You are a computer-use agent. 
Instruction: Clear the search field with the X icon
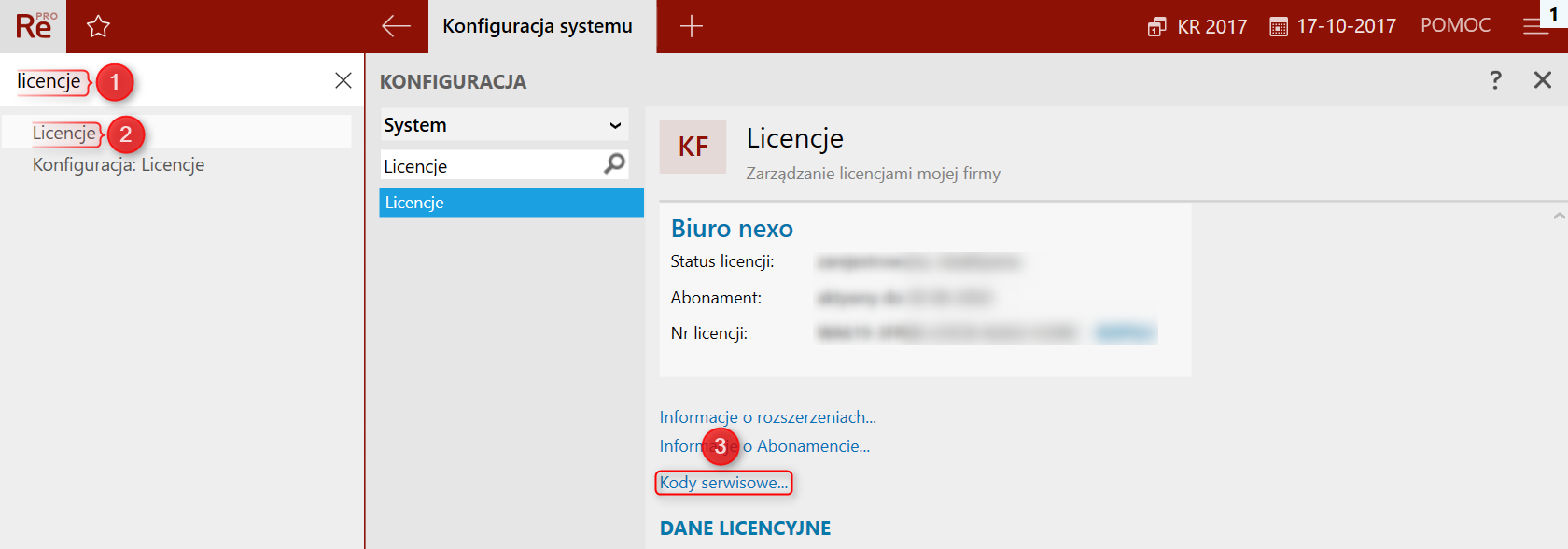343,80
